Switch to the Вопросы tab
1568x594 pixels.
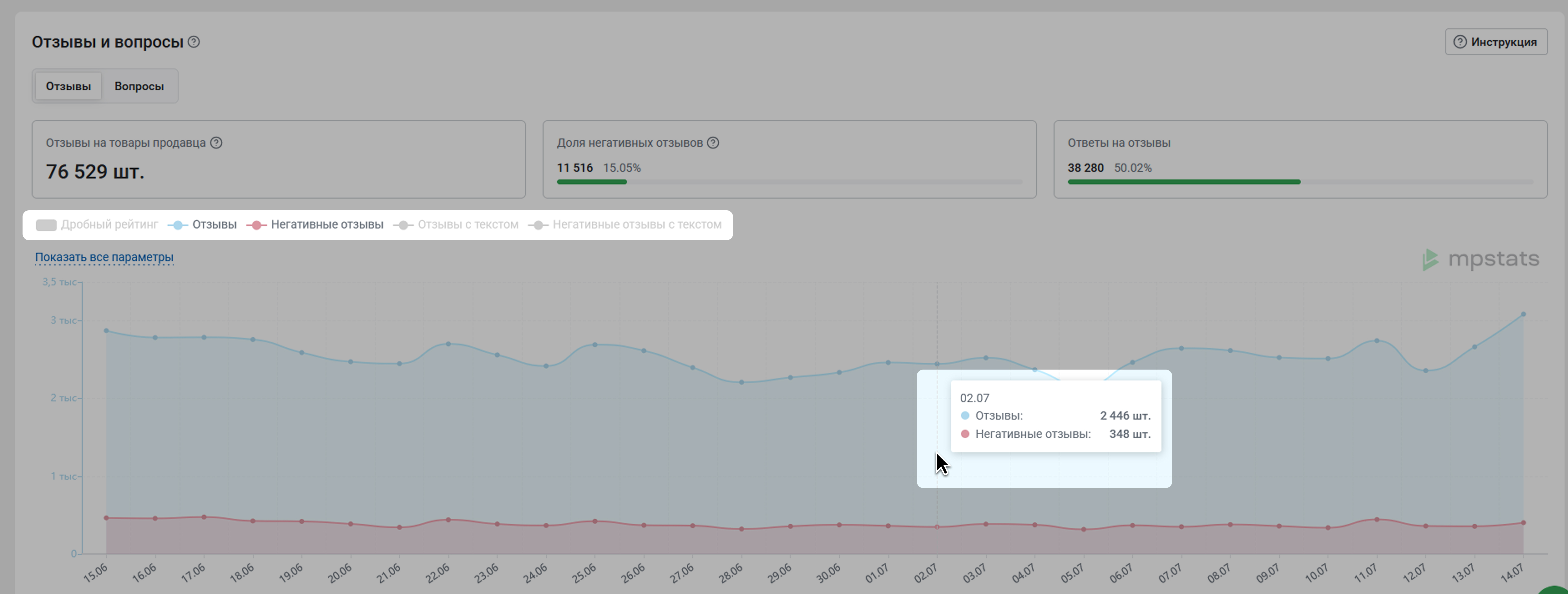coord(139,86)
